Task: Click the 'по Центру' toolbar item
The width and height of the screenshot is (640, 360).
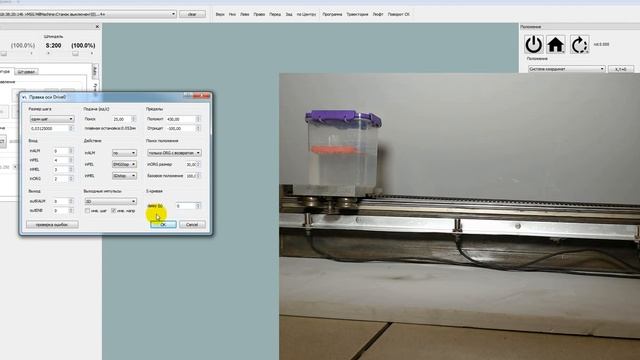Action: (x=306, y=14)
